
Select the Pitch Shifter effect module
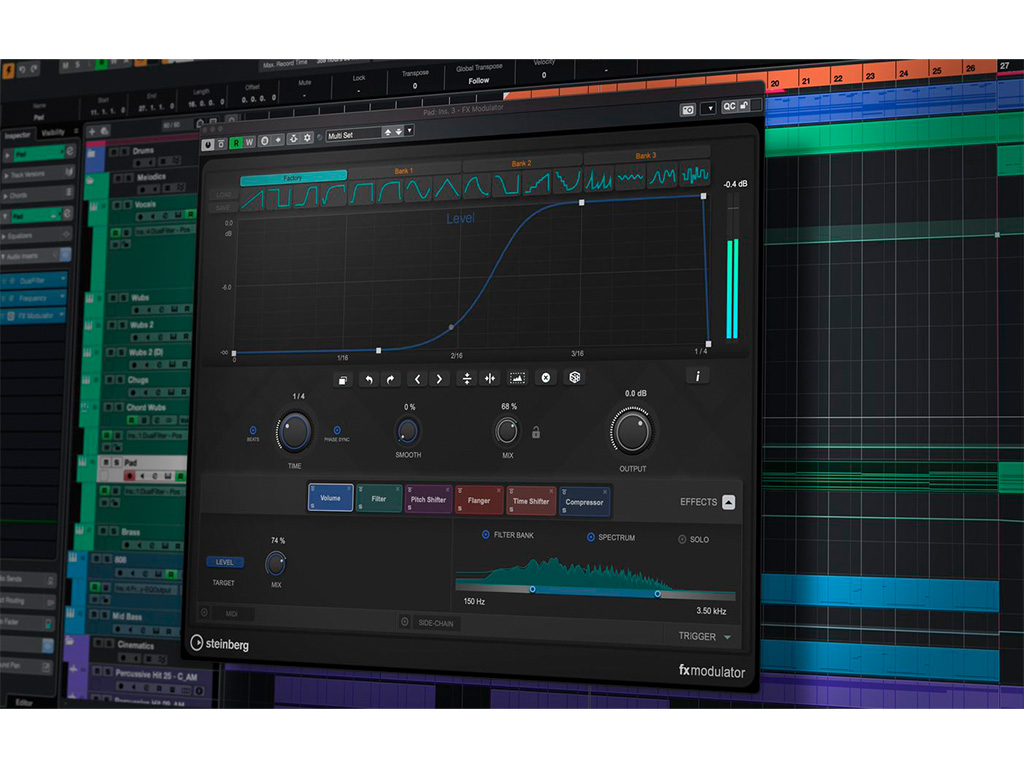[428, 500]
